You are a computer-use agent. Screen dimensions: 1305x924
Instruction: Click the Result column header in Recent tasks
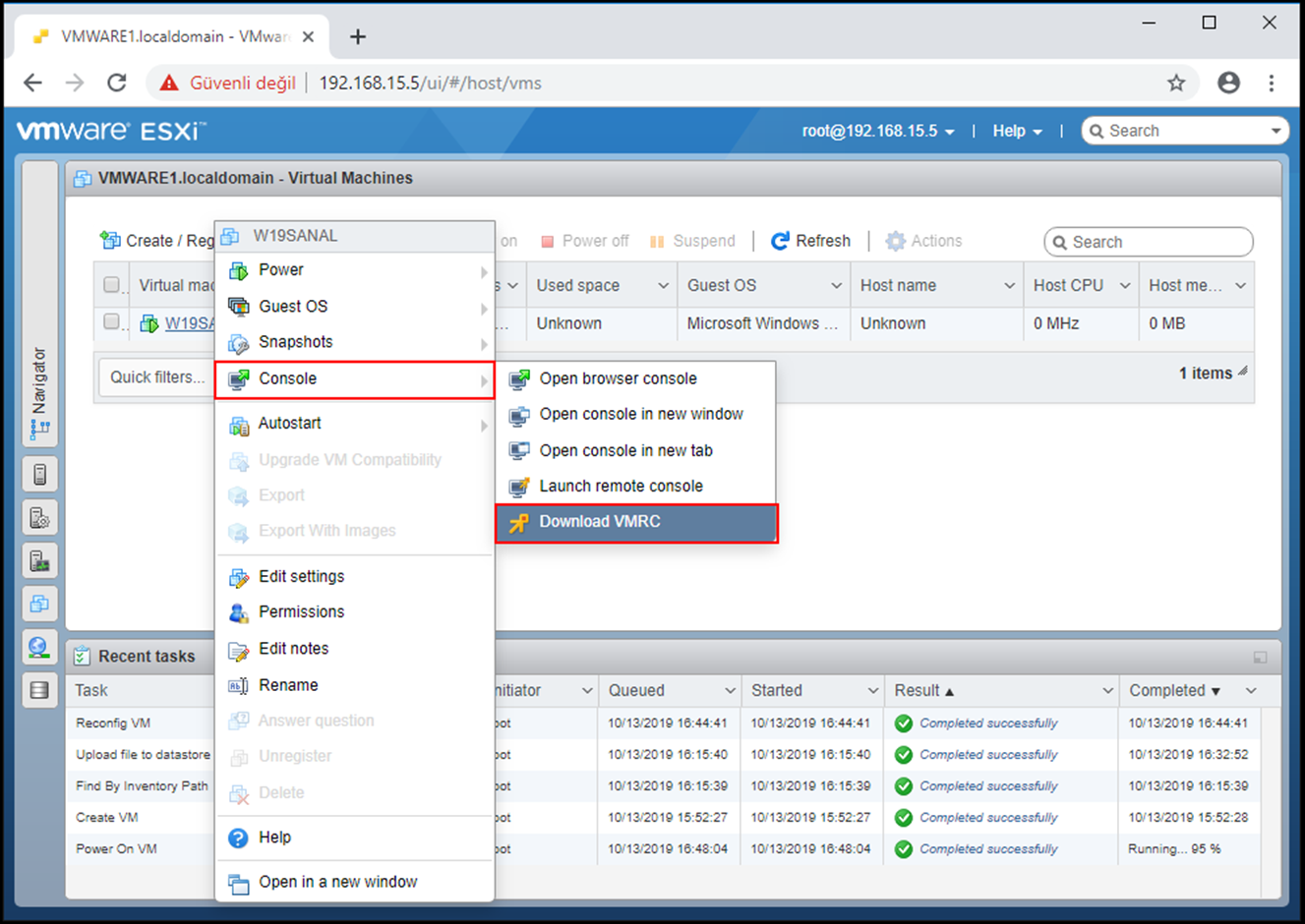[999, 691]
